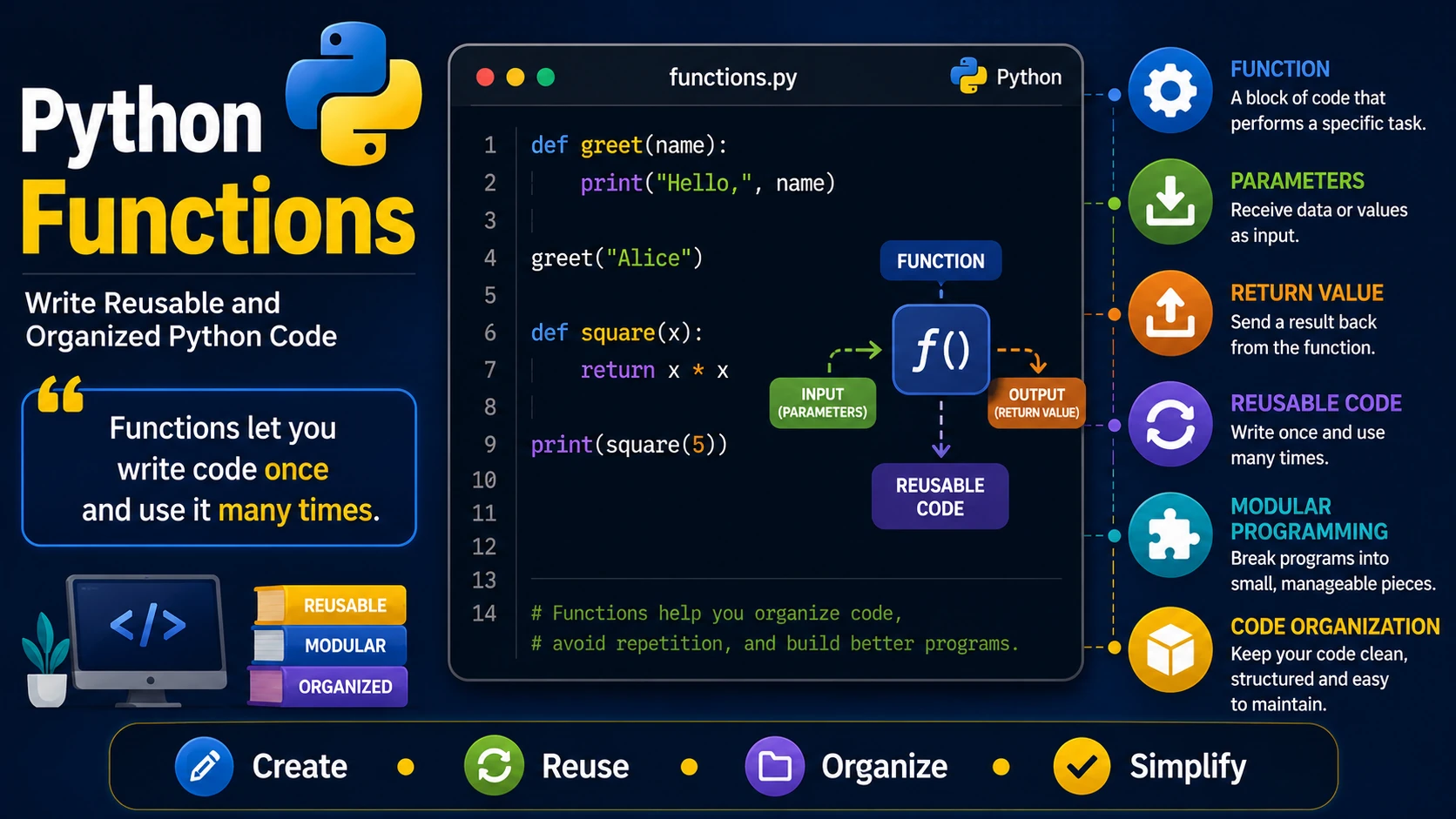Click the small Python logo in editor header
Screen dimensions: 1456x819
[968, 77]
